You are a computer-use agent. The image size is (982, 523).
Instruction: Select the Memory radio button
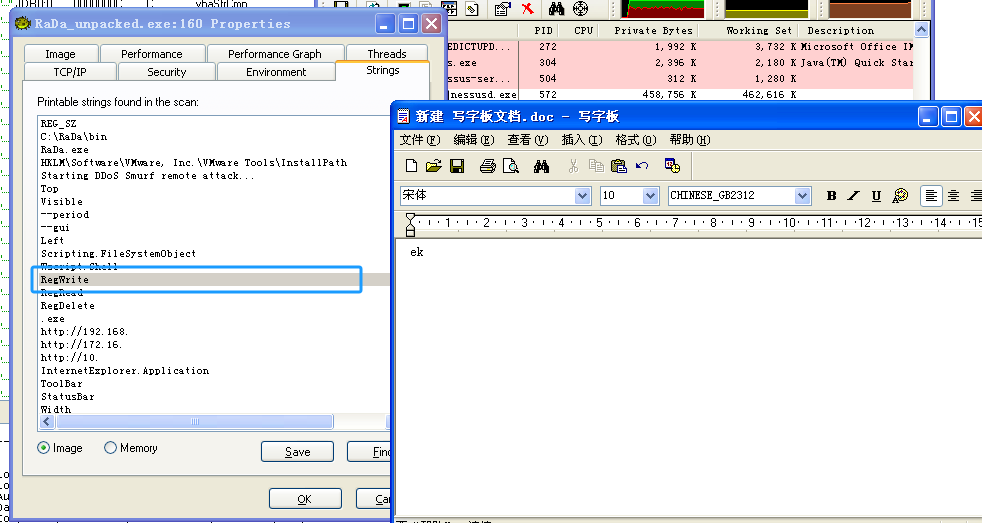110,448
